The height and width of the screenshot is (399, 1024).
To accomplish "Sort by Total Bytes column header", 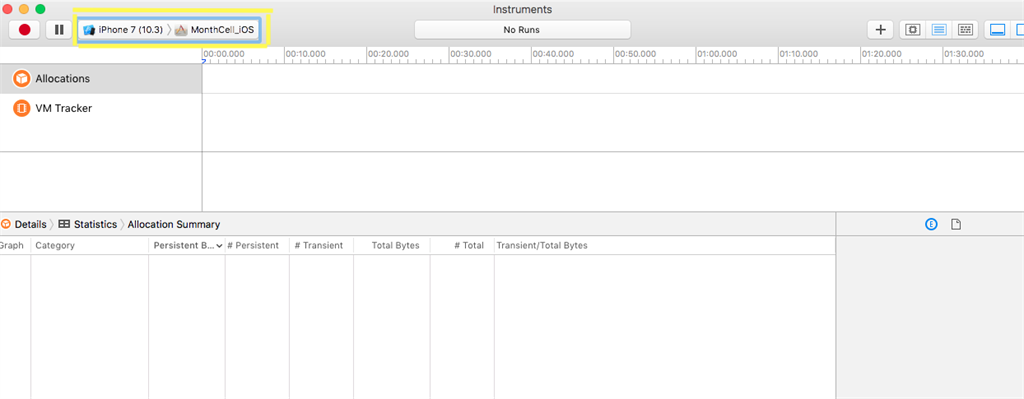I will [392, 246].
